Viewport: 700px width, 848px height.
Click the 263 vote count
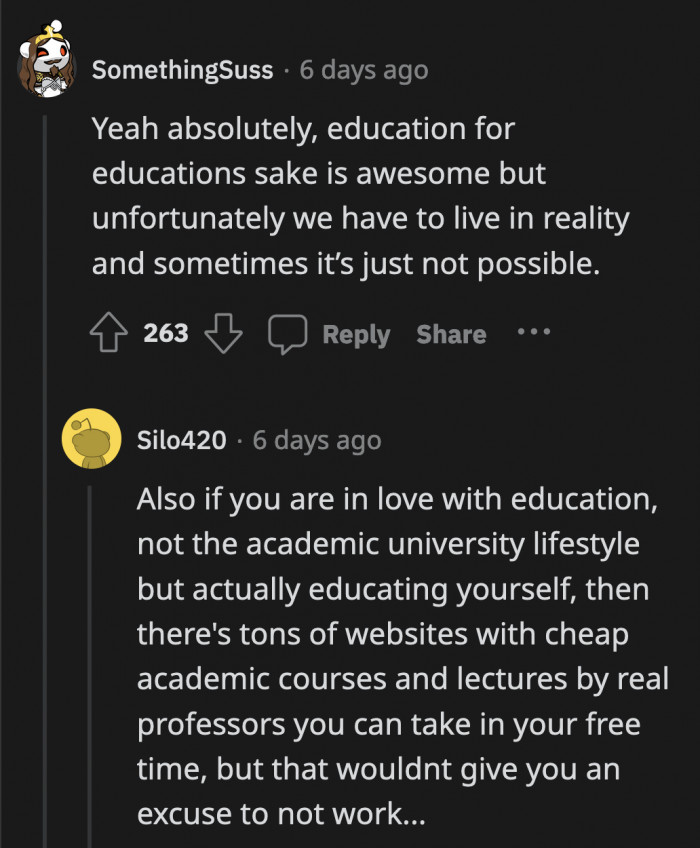166,333
